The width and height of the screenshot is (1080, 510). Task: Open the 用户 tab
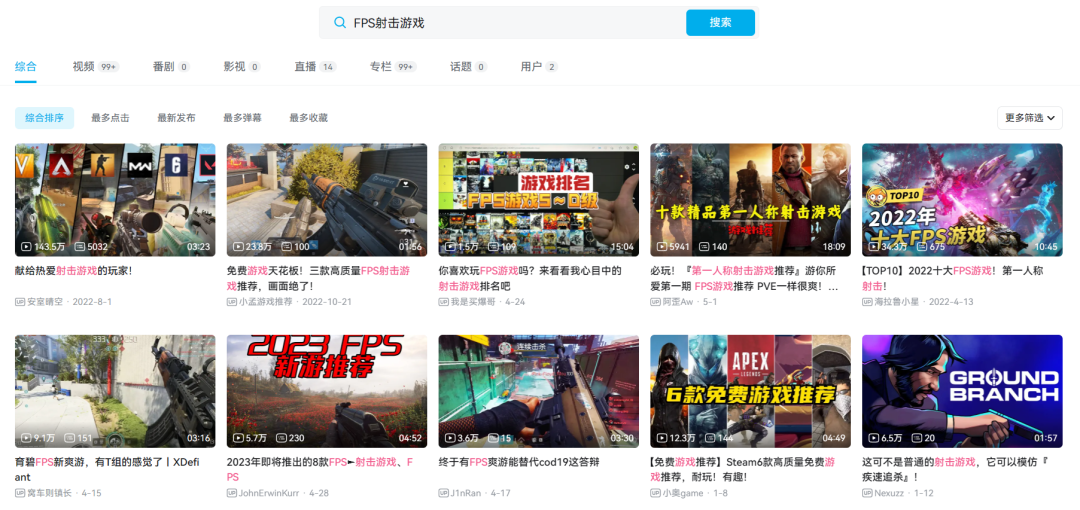pos(539,67)
